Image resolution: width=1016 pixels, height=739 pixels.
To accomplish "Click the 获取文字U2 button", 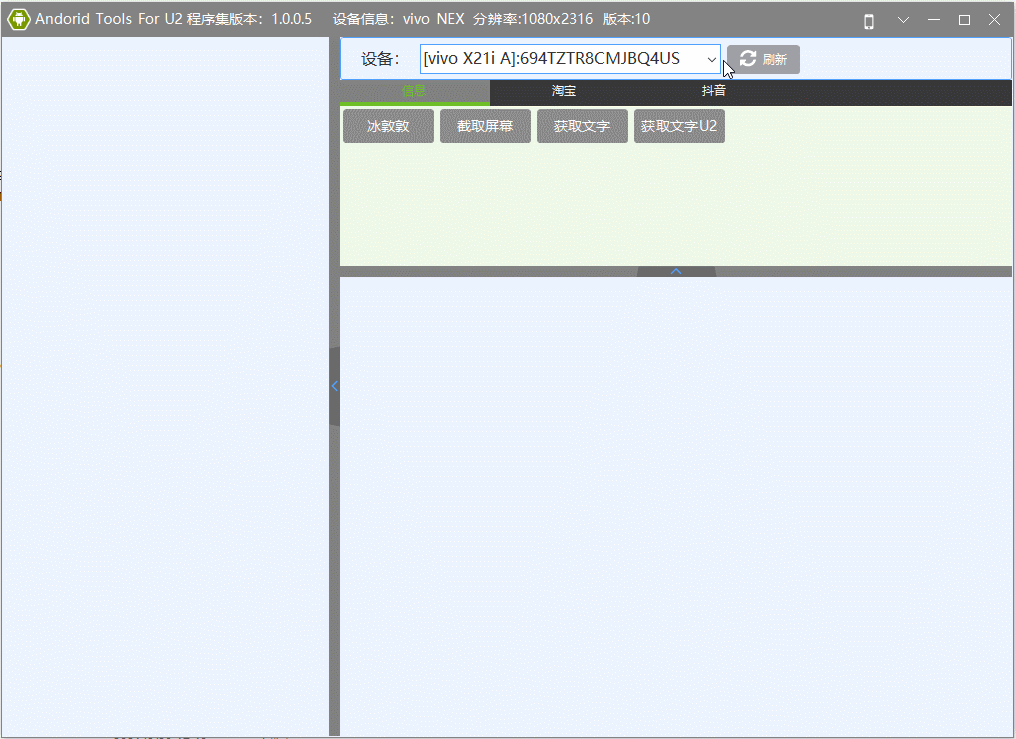I will [679, 126].
